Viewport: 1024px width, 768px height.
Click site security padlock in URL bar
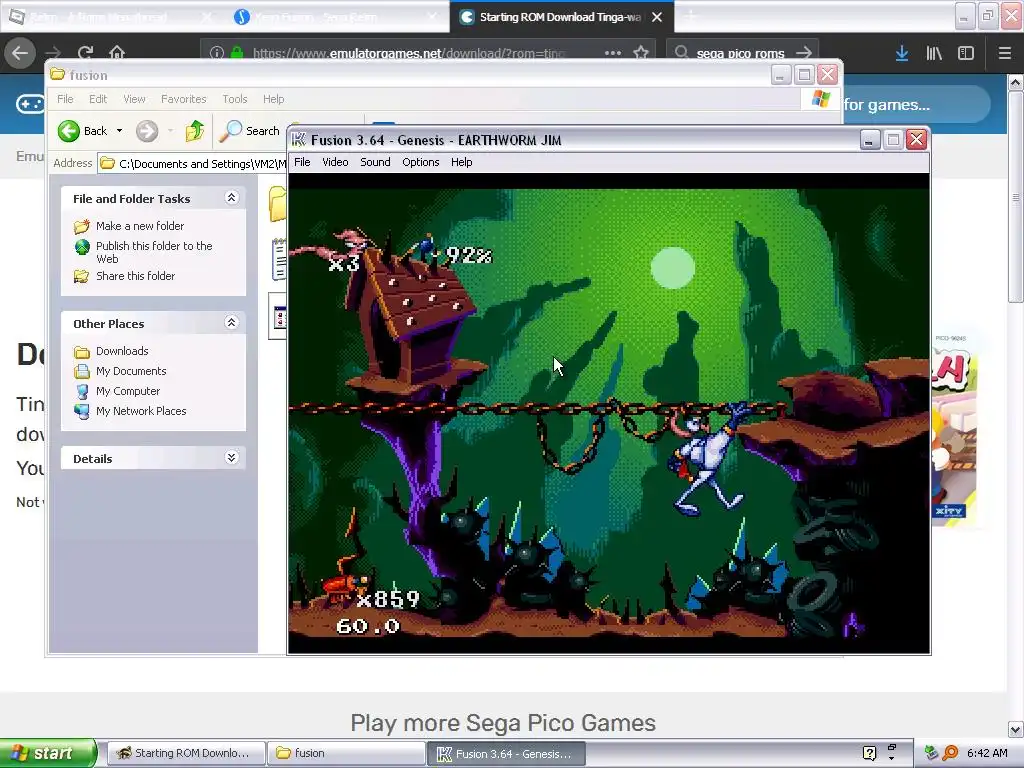pos(237,53)
